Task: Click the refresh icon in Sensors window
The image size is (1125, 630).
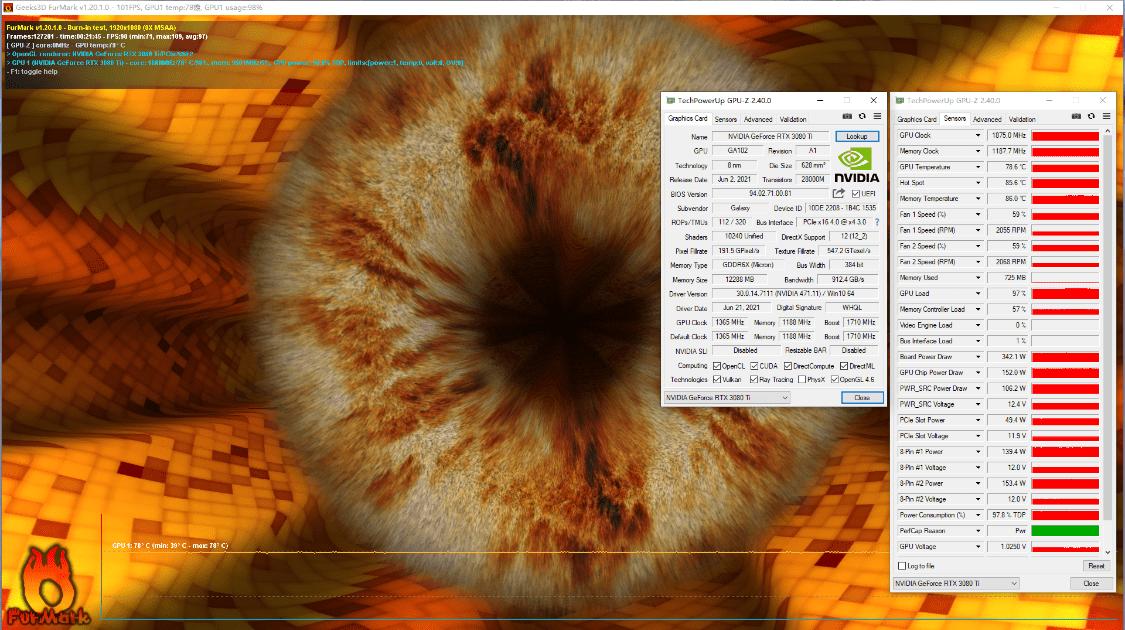Action: click(x=1090, y=118)
